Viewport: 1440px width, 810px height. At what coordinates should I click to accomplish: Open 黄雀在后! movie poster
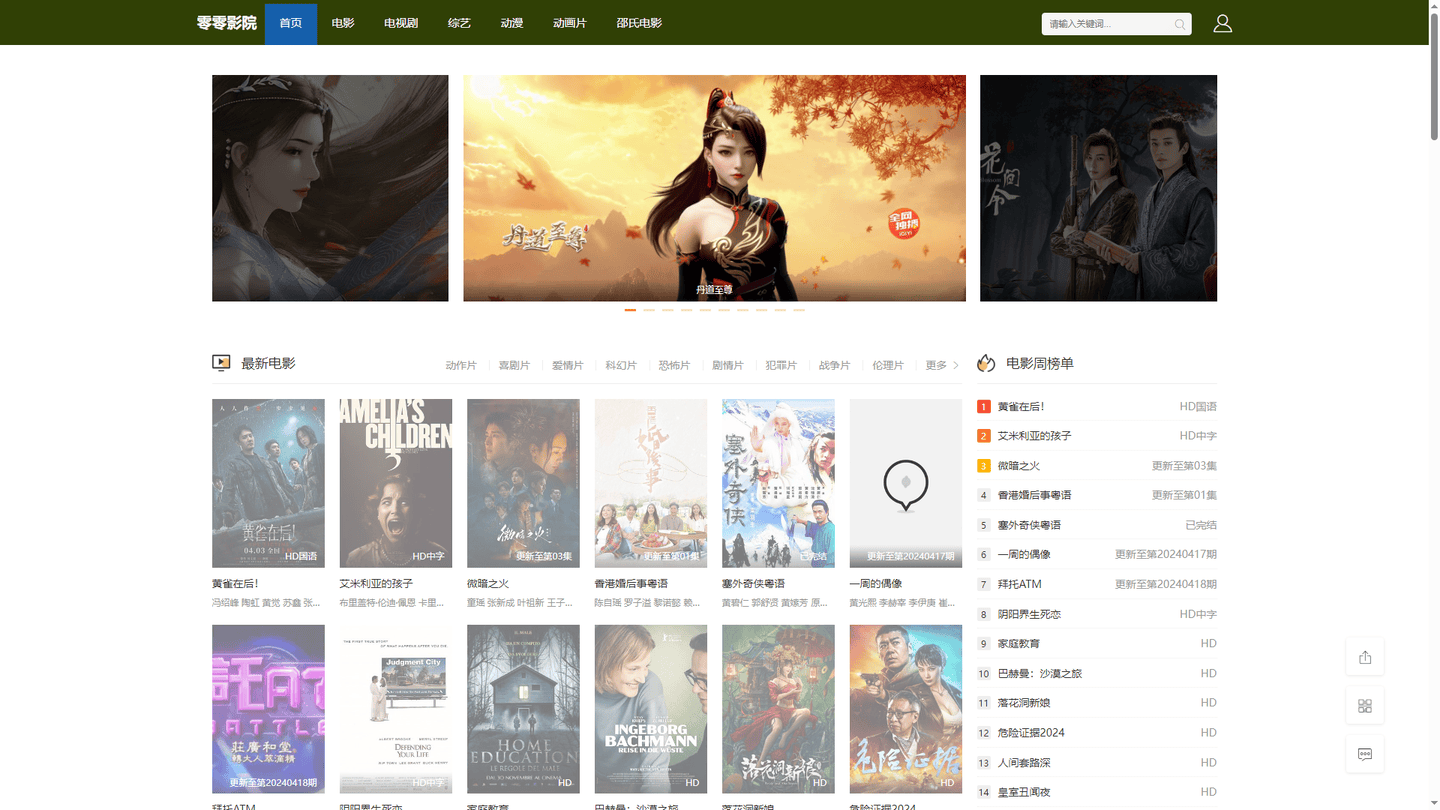point(268,483)
